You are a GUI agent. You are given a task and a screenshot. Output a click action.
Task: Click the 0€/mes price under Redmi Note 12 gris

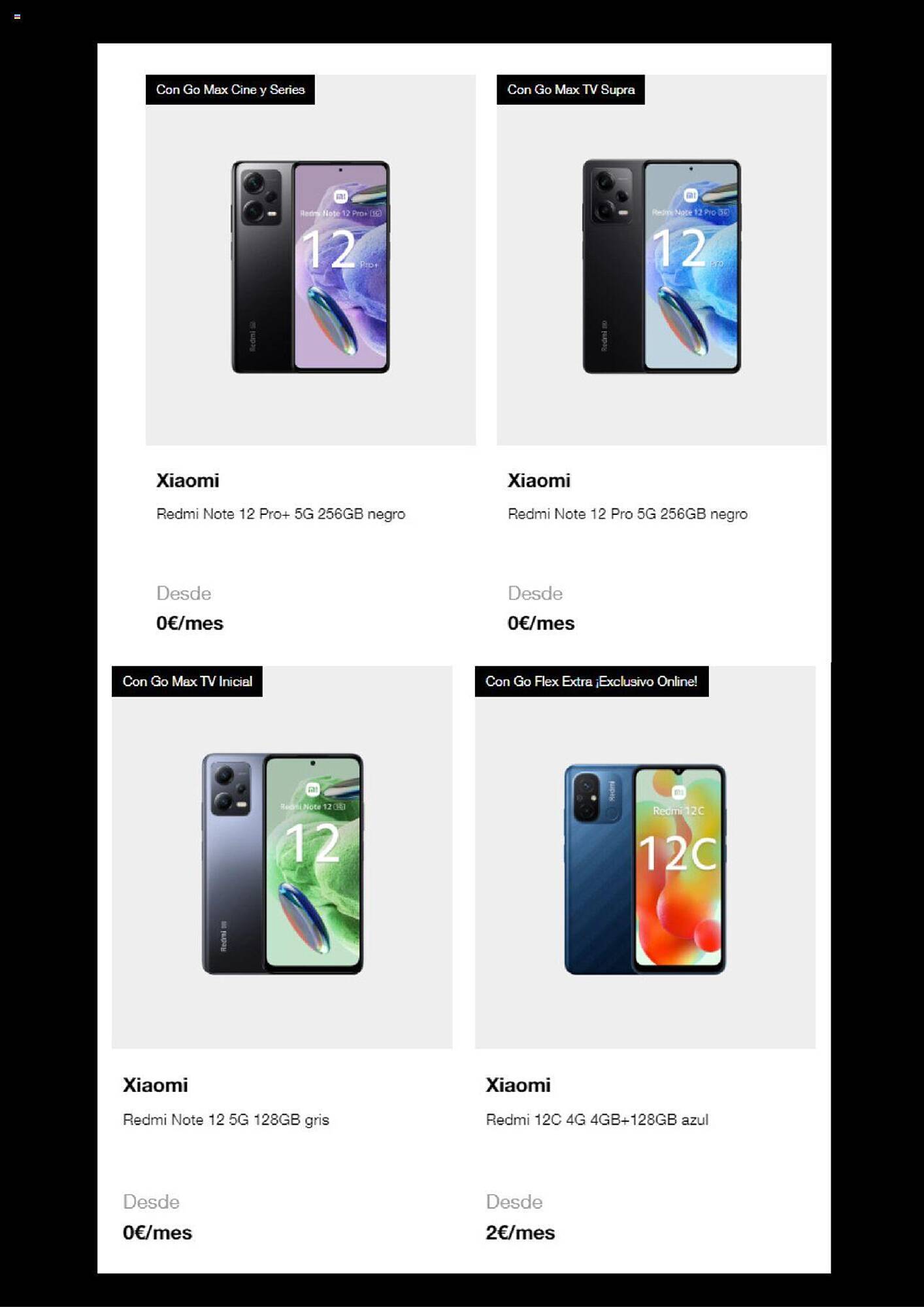[157, 1233]
